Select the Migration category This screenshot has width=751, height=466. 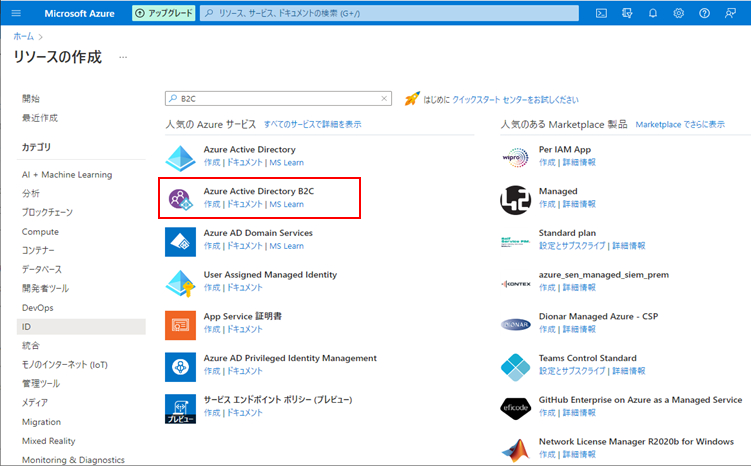[x=41, y=421]
